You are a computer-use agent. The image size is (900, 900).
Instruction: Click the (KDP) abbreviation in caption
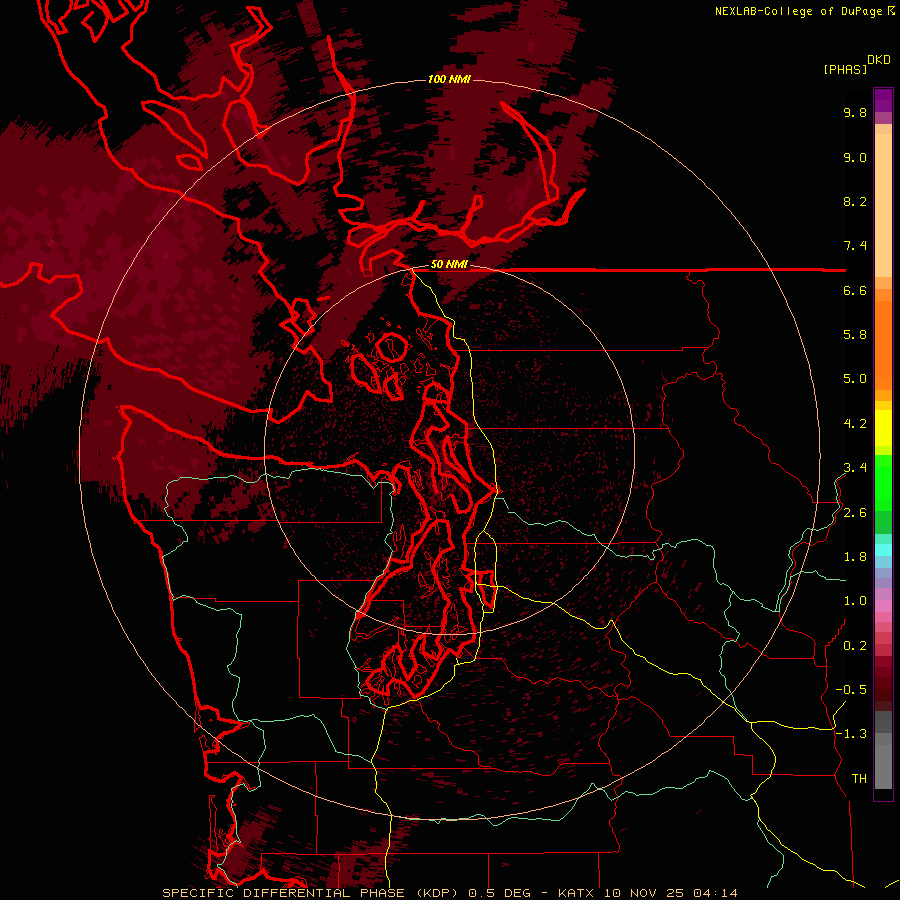(x=437, y=893)
